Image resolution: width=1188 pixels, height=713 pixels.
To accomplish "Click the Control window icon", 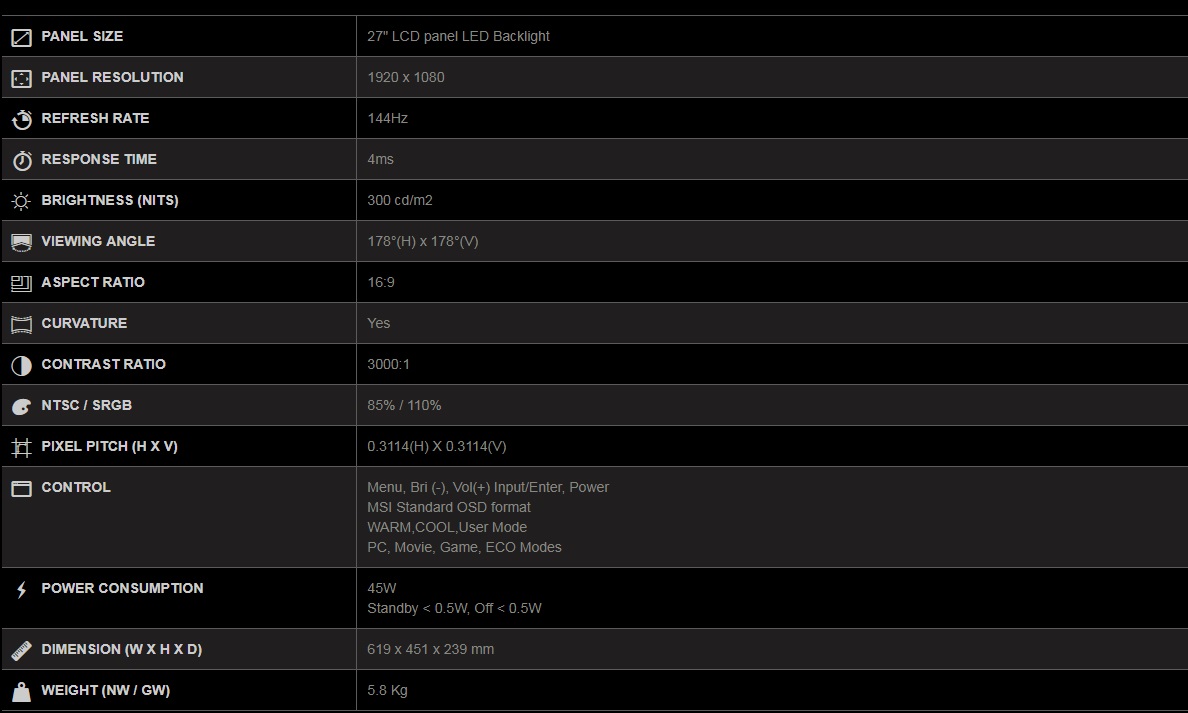I will coord(21,488).
